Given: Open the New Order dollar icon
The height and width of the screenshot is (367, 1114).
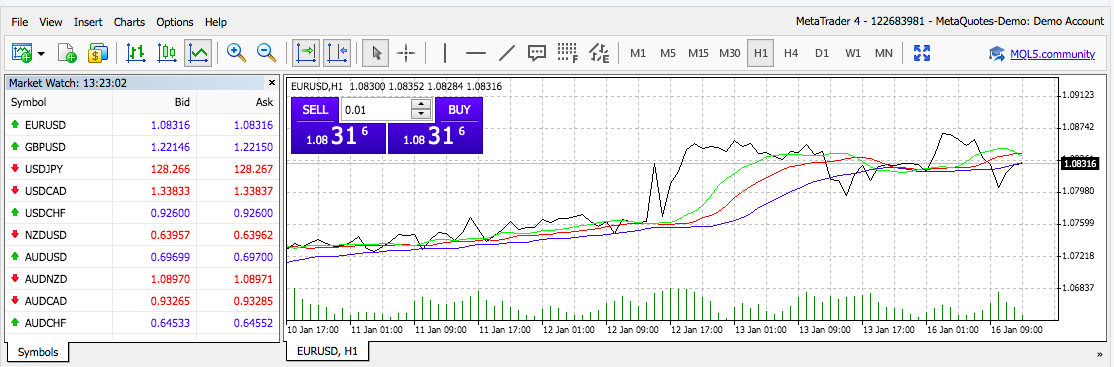Looking at the screenshot, I should [x=97, y=53].
